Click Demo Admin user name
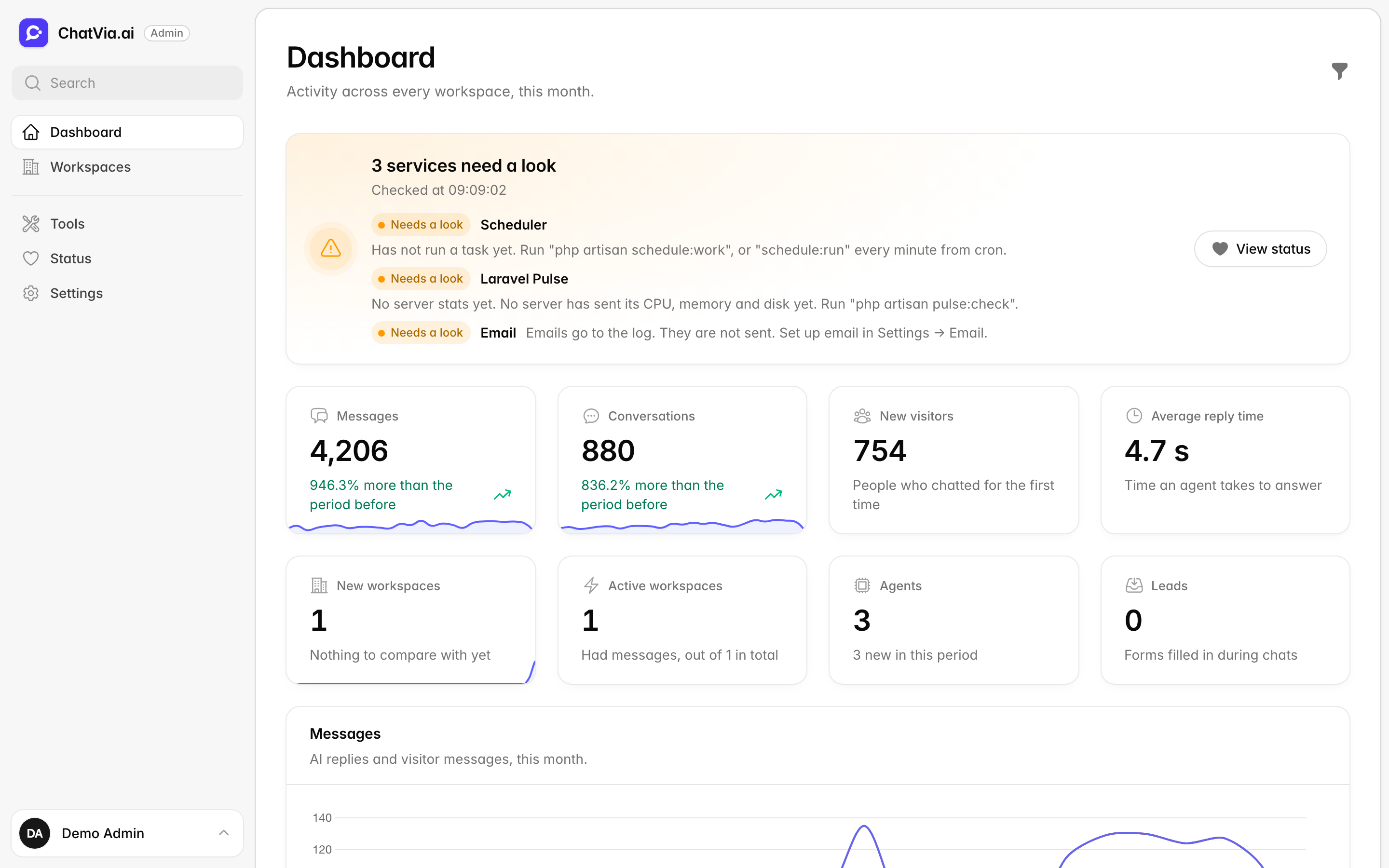This screenshot has height=868, width=1389. [x=103, y=833]
